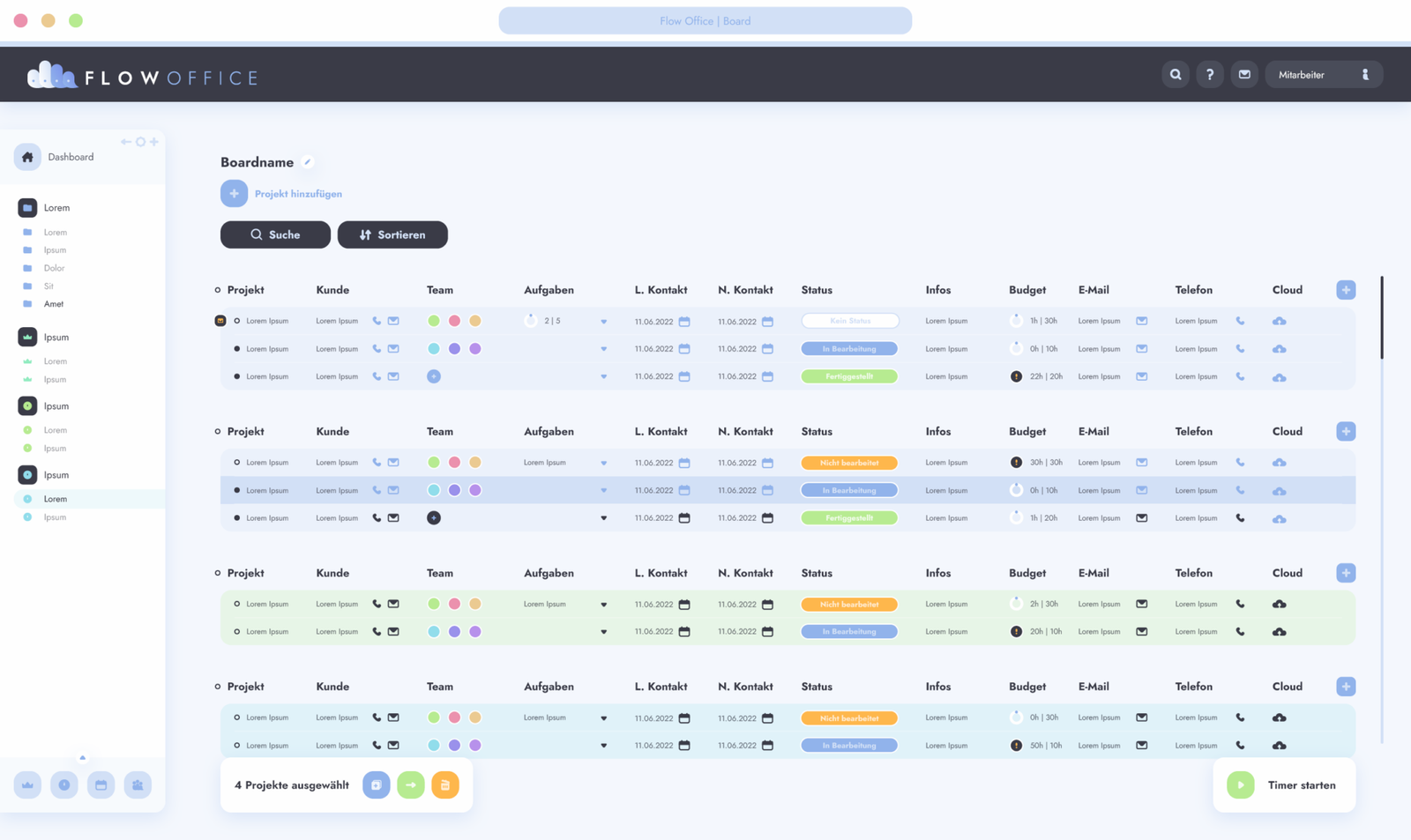Open the calendar icon in the sidebar bottom bar
This screenshot has width=1411, height=840.
click(101, 785)
